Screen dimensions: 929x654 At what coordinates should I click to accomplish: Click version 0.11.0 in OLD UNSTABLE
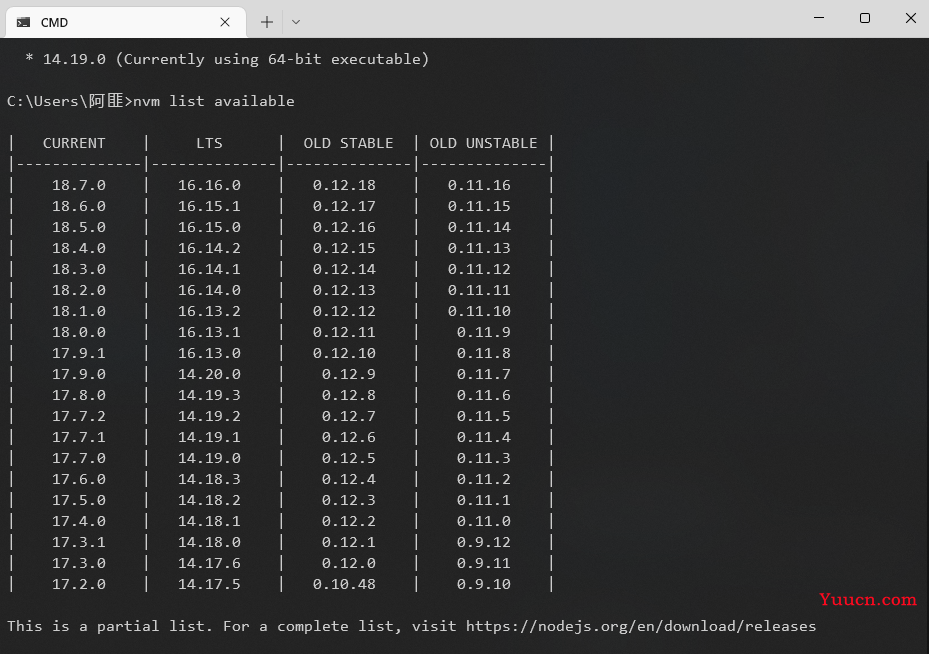(484, 521)
